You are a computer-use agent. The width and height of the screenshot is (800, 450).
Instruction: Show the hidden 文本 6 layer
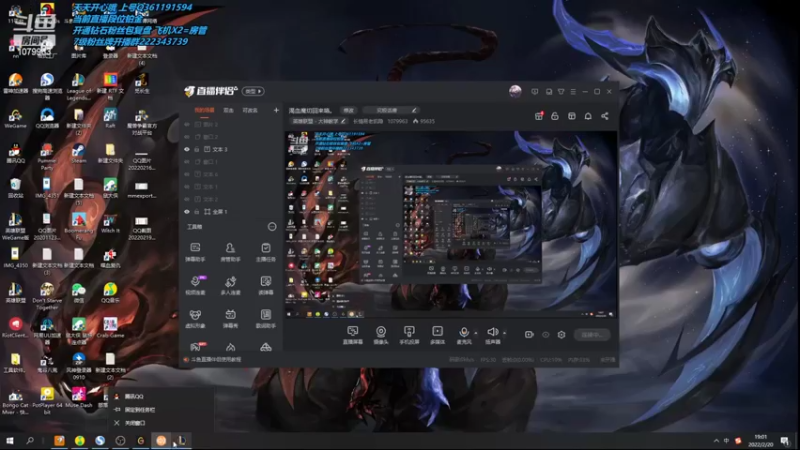tap(187, 174)
